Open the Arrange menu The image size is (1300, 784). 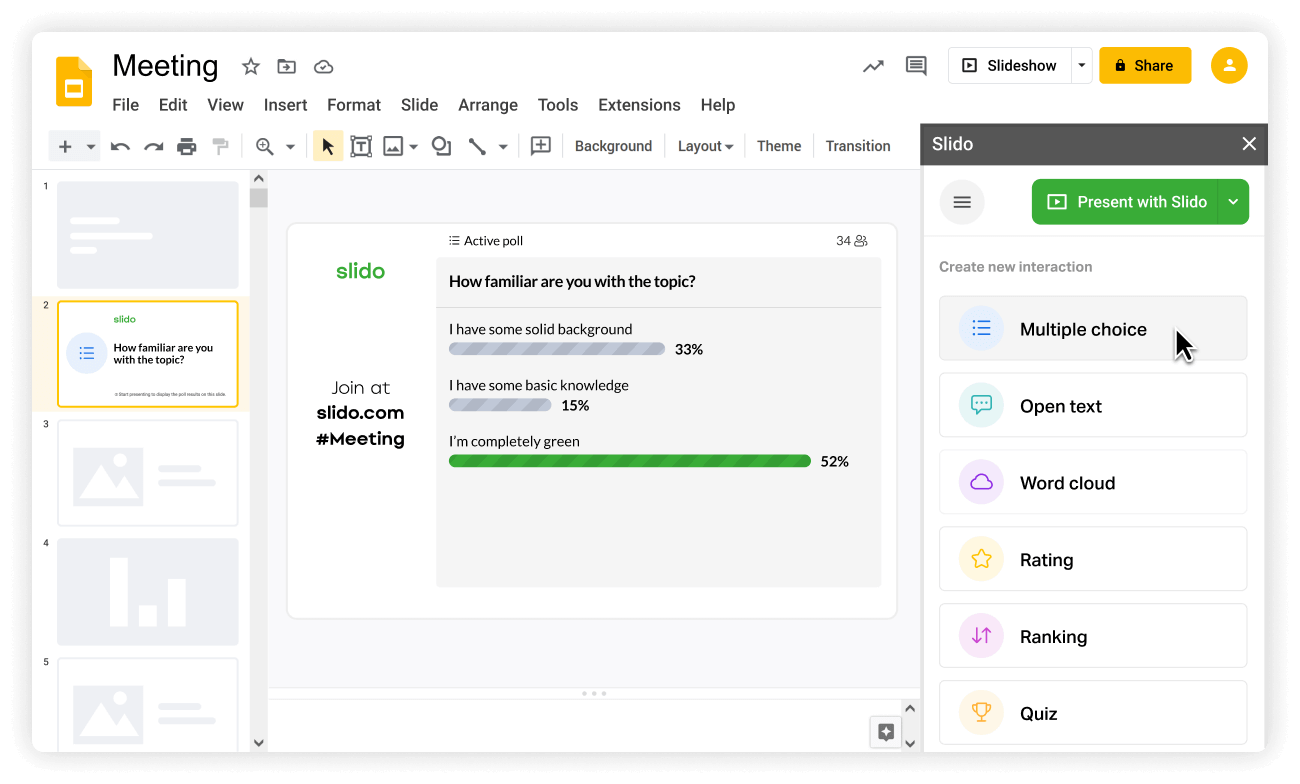tap(488, 105)
